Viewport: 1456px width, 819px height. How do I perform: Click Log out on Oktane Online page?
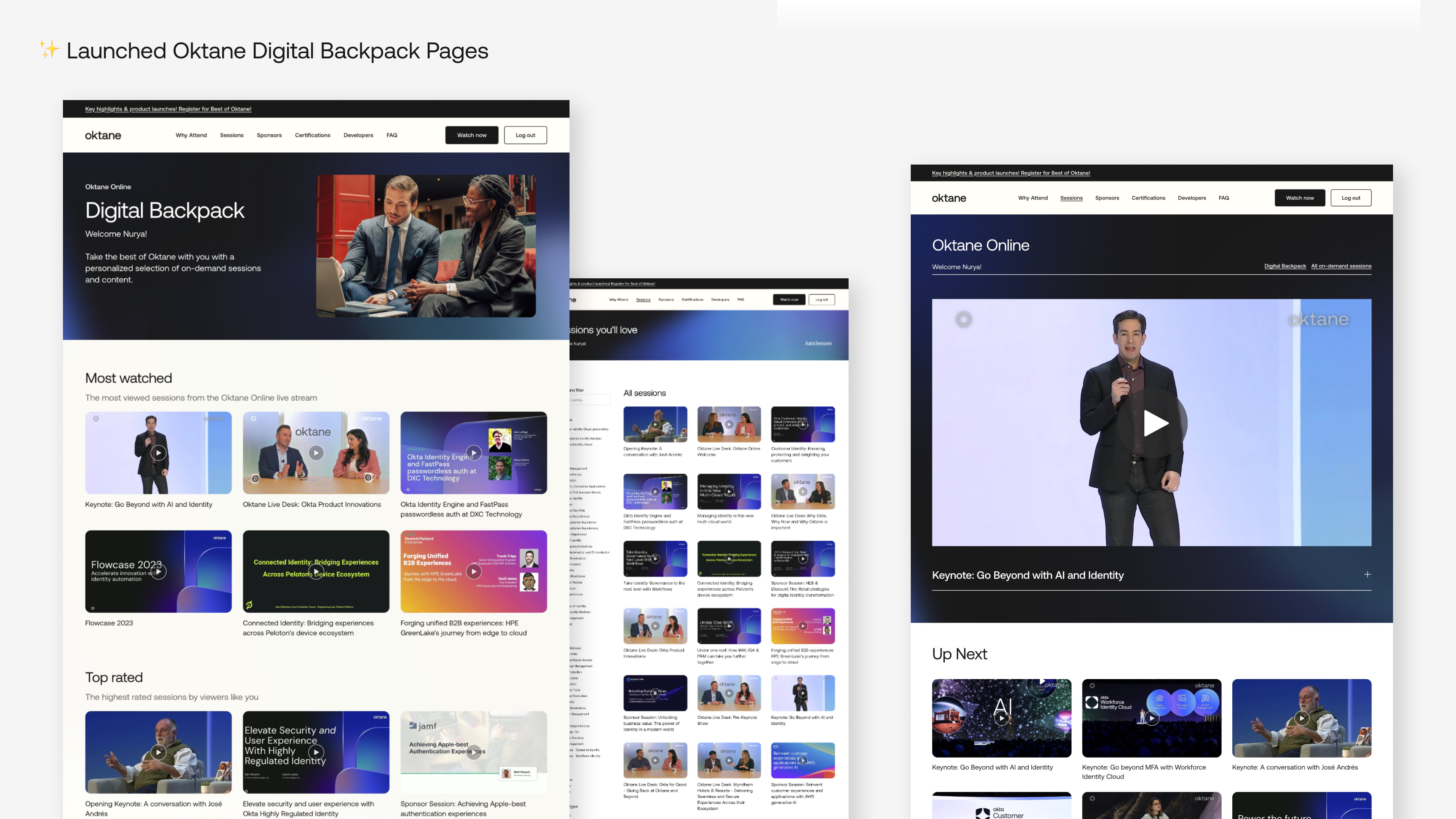point(1351,198)
